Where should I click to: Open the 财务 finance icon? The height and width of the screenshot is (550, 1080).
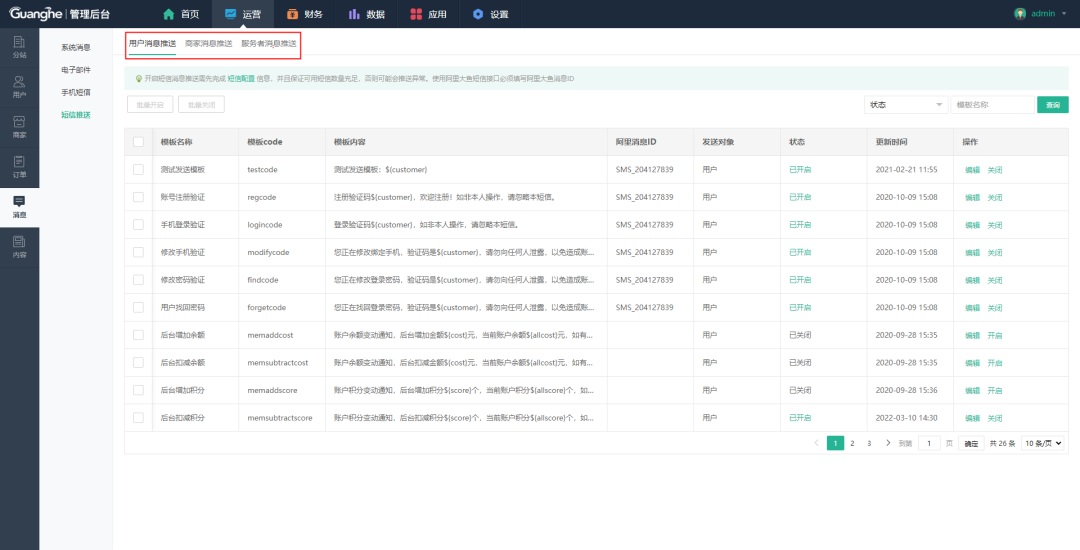(293, 14)
